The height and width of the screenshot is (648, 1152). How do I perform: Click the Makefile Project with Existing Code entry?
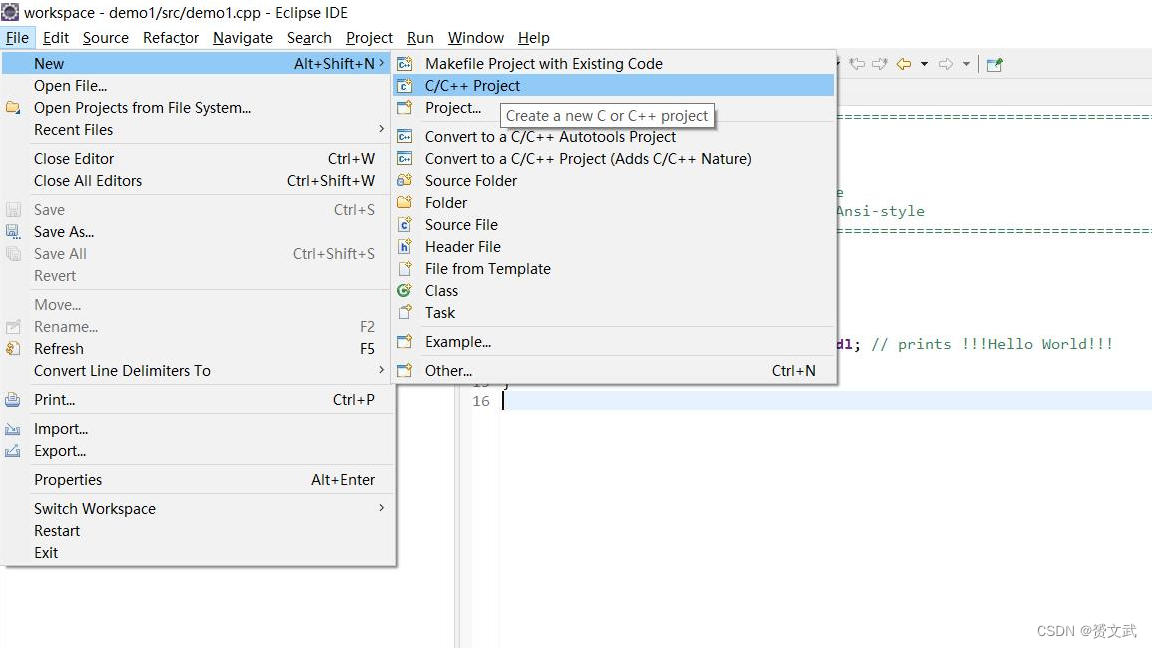614,64
